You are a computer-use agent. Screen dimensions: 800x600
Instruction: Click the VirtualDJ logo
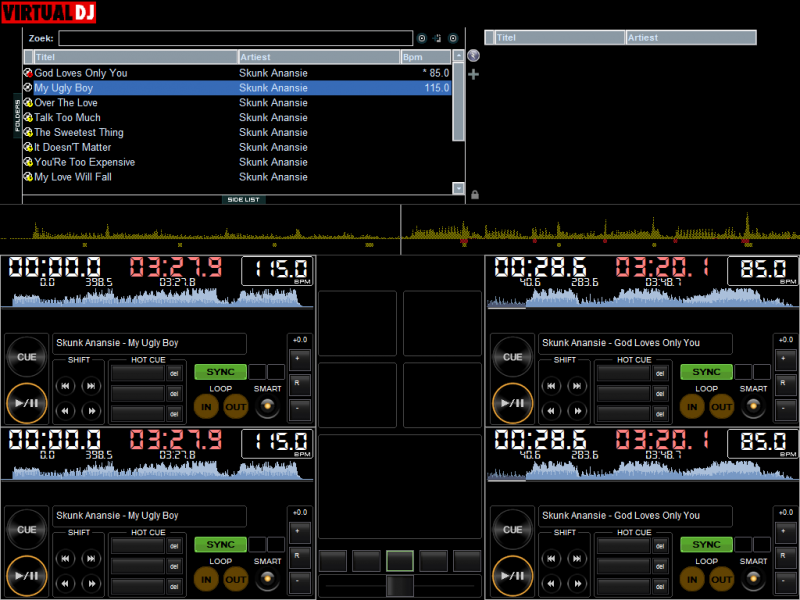48,12
